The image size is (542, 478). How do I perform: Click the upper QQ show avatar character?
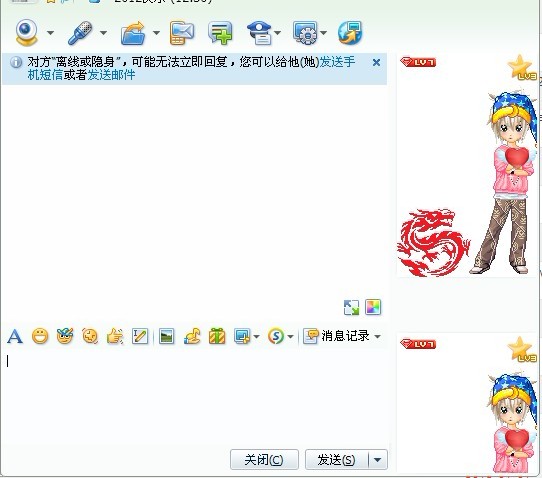[506, 182]
